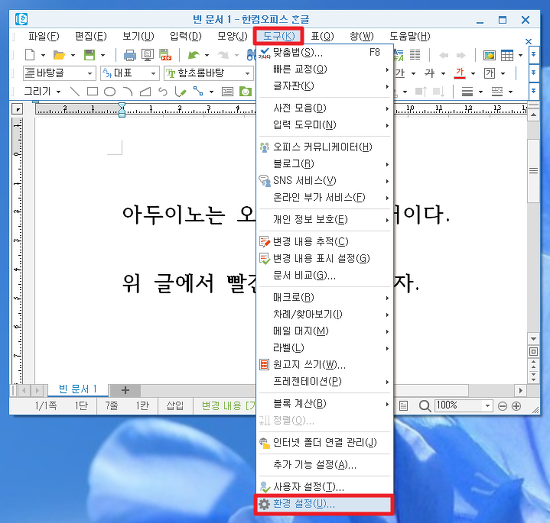
Task: Select 문서 비교(G)... menu item
Action: coord(324,275)
